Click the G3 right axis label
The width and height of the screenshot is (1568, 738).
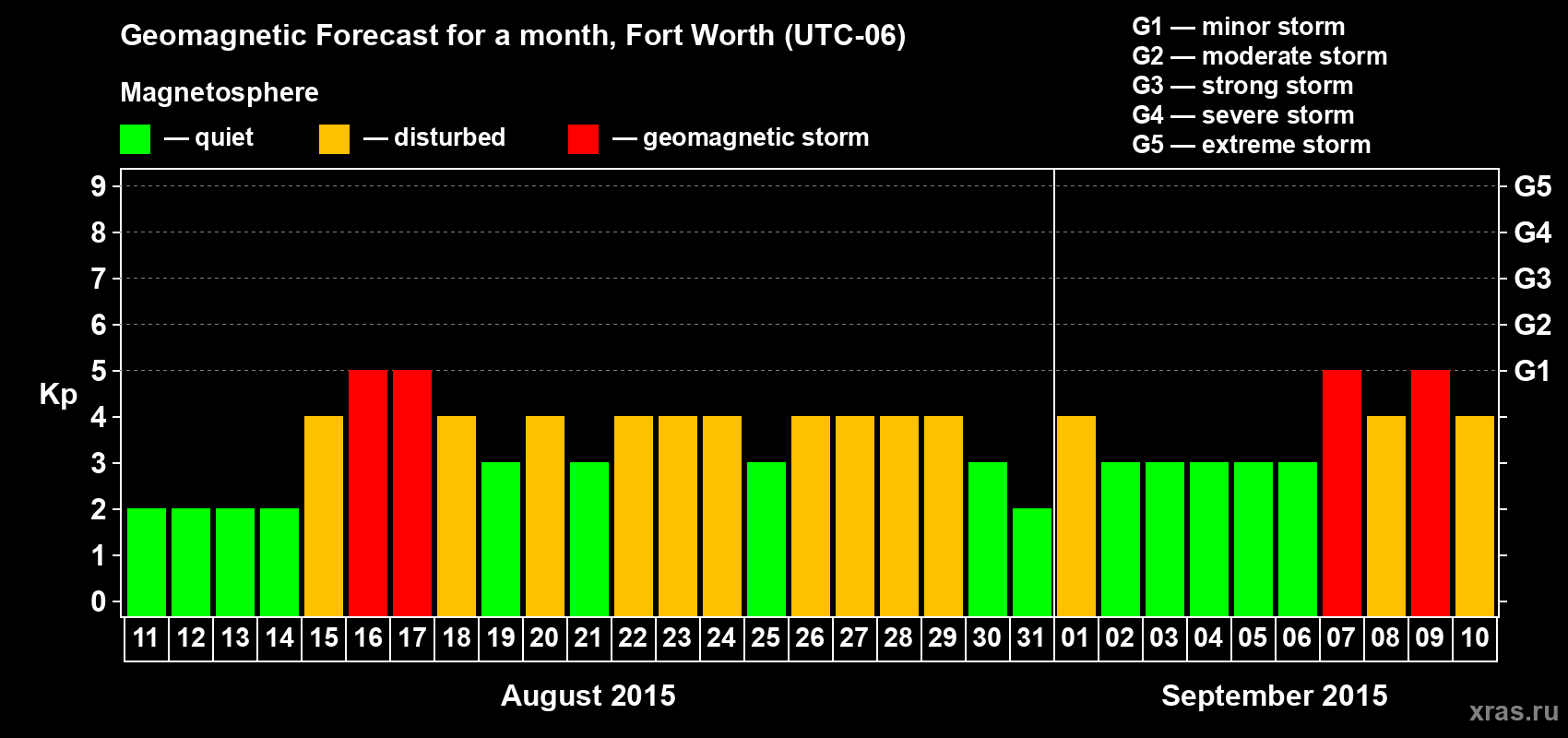(1533, 279)
